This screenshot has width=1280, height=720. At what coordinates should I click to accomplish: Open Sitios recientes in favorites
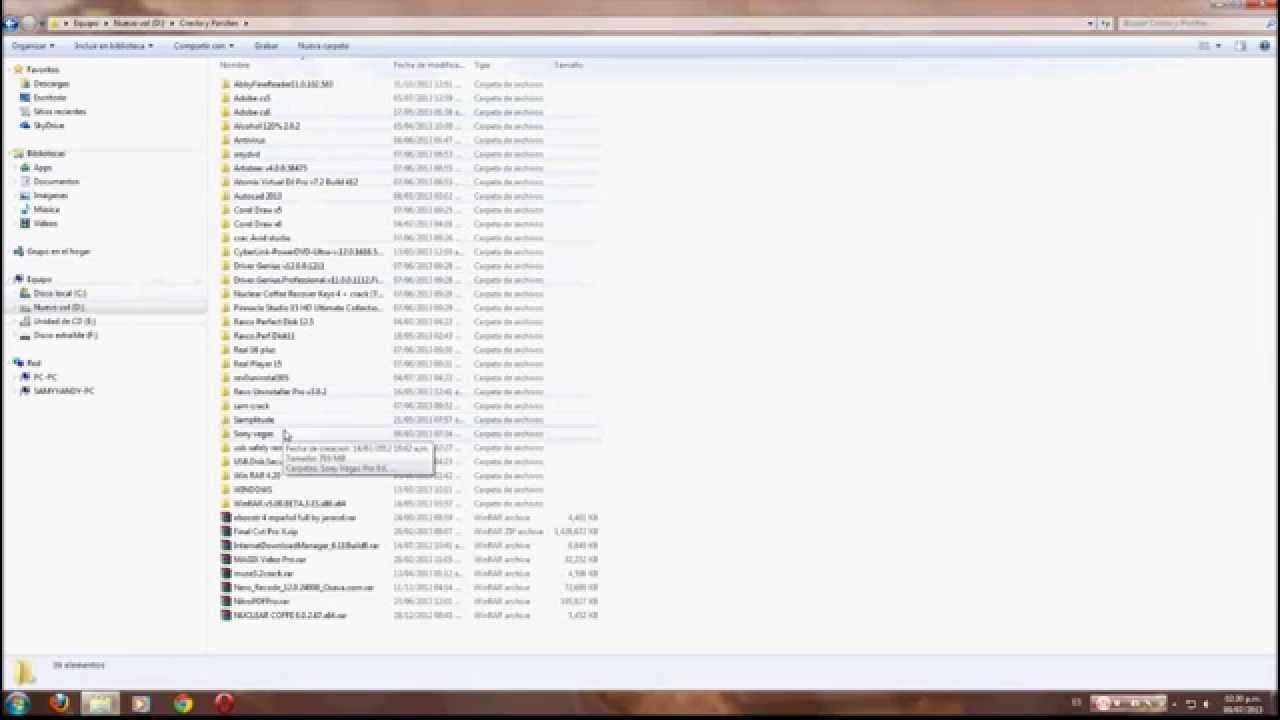pyautogui.click(x=58, y=112)
